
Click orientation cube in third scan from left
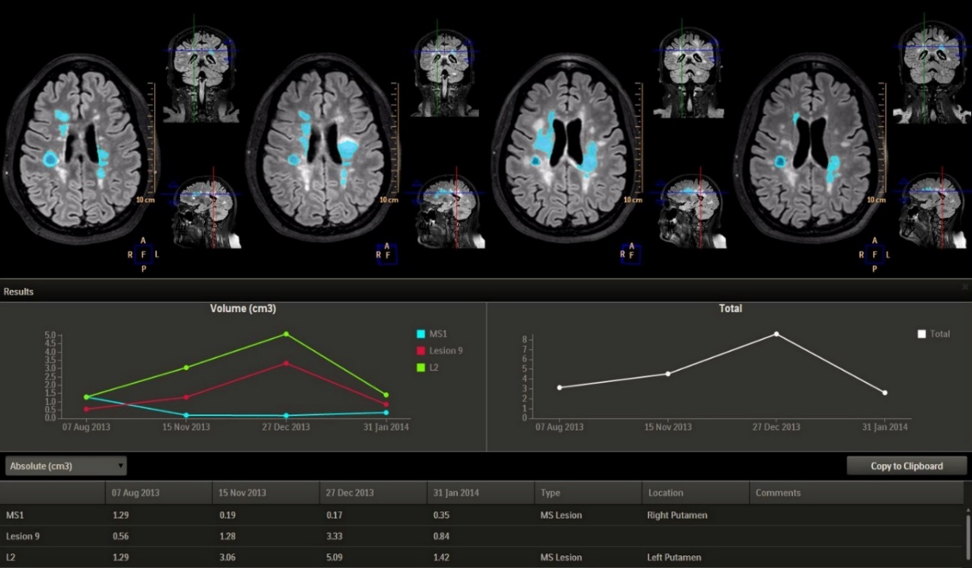click(629, 254)
